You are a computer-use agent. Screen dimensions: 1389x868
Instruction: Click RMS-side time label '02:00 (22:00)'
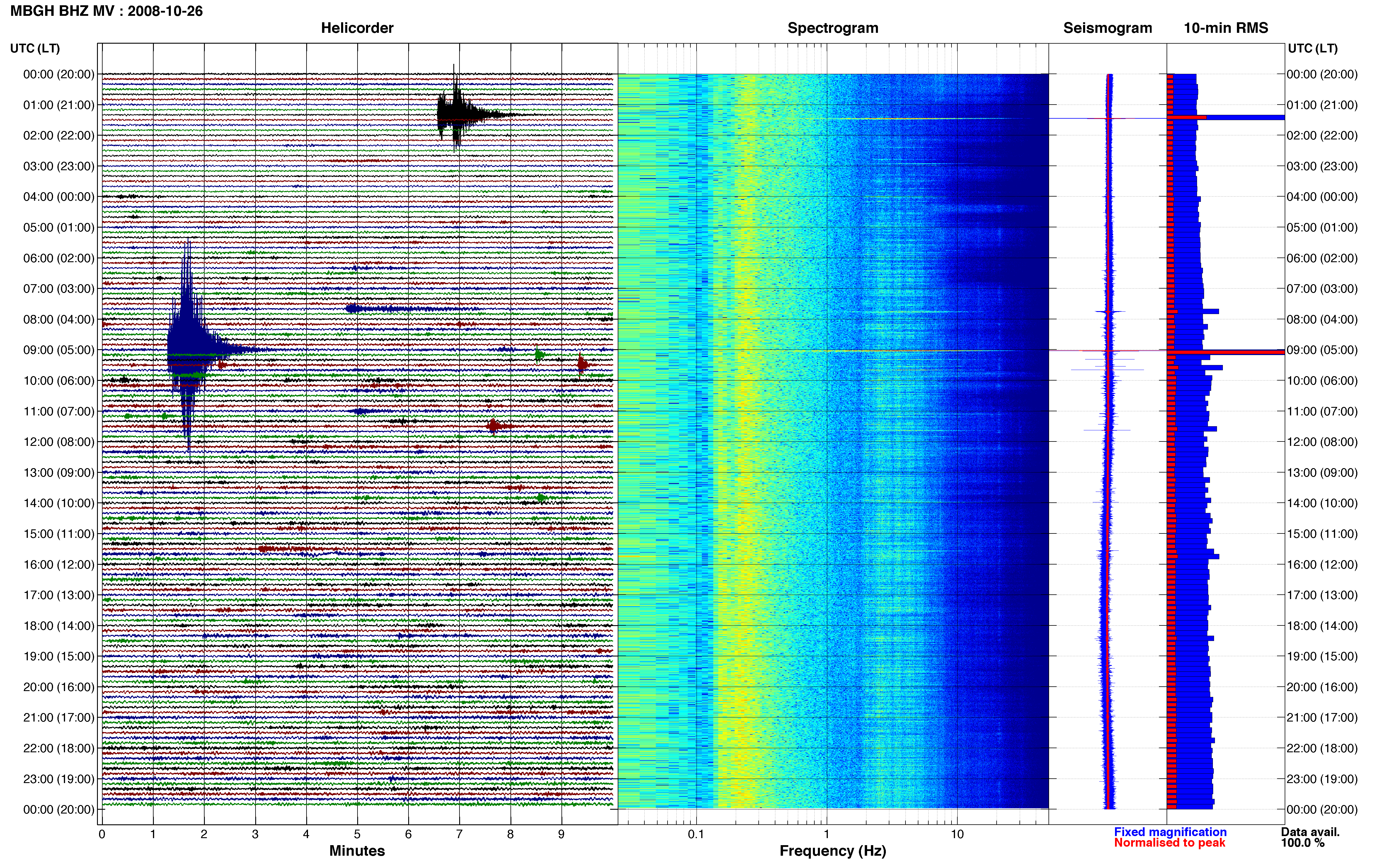click(1322, 135)
